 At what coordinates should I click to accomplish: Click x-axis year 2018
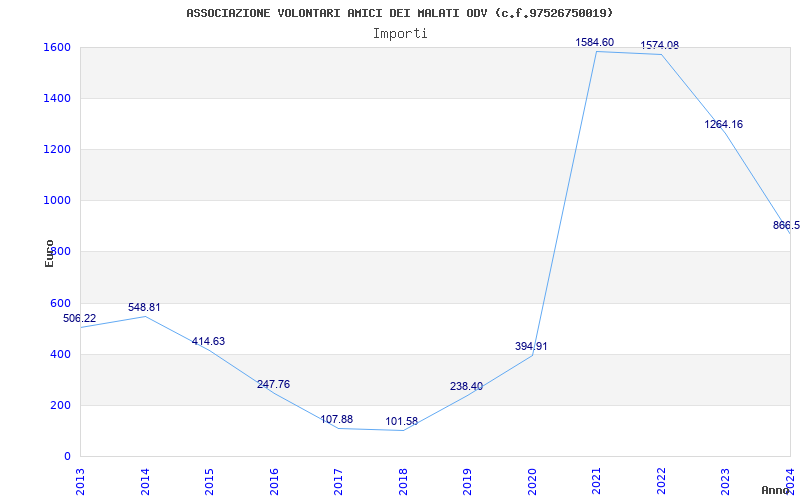click(x=403, y=481)
